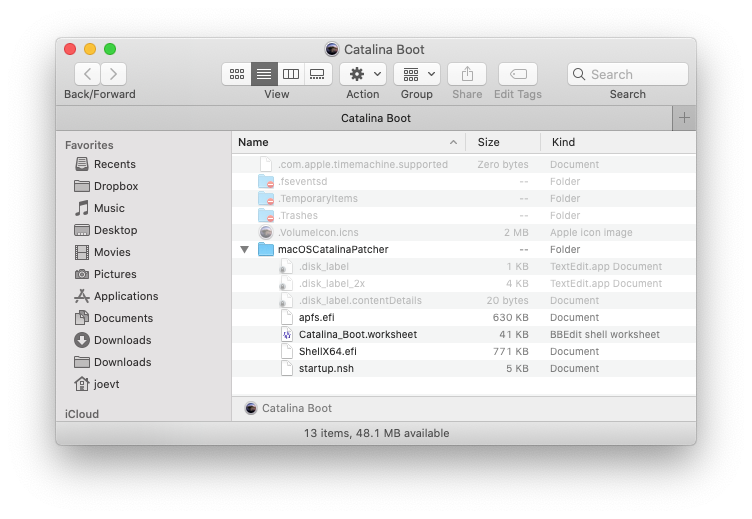
Task: Switch to column view
Action: click(291, 74)
